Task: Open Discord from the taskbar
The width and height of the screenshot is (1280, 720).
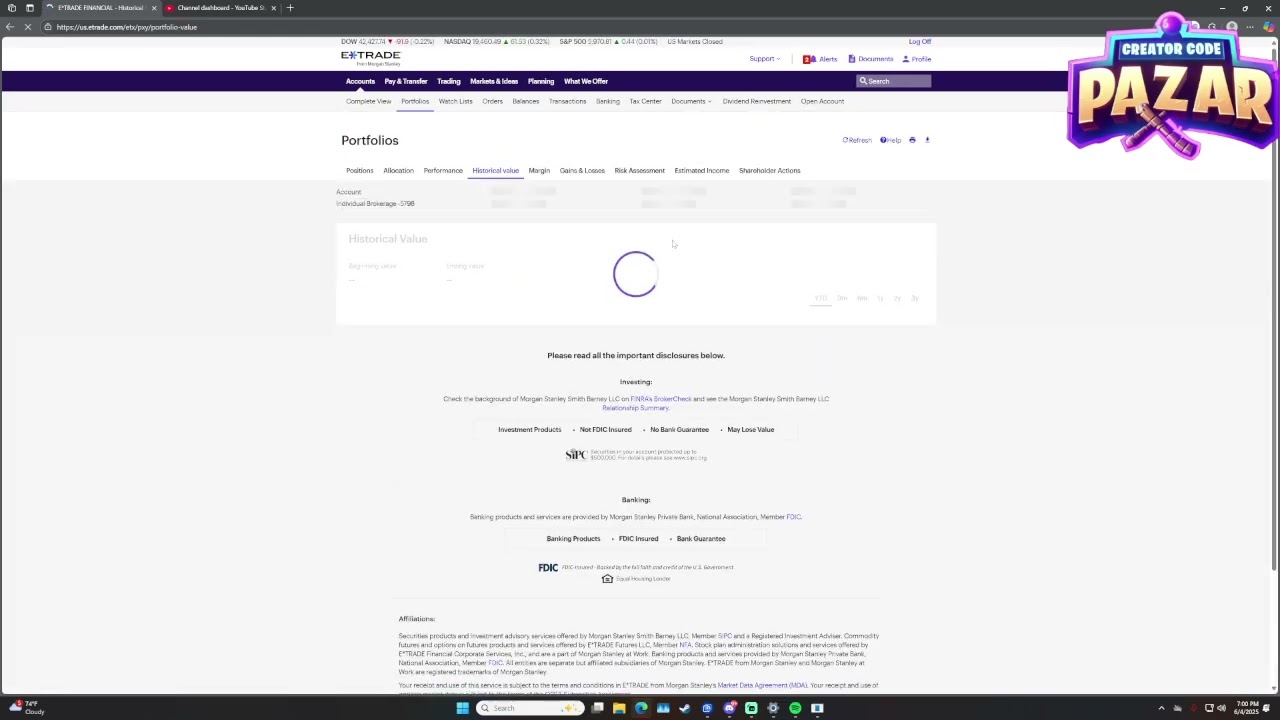Action: [729, 708]
